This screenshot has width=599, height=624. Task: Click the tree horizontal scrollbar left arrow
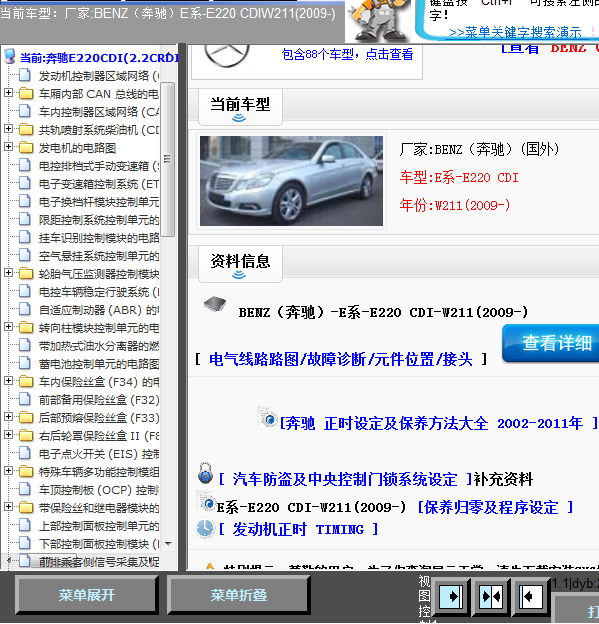[x=8, y=561]
